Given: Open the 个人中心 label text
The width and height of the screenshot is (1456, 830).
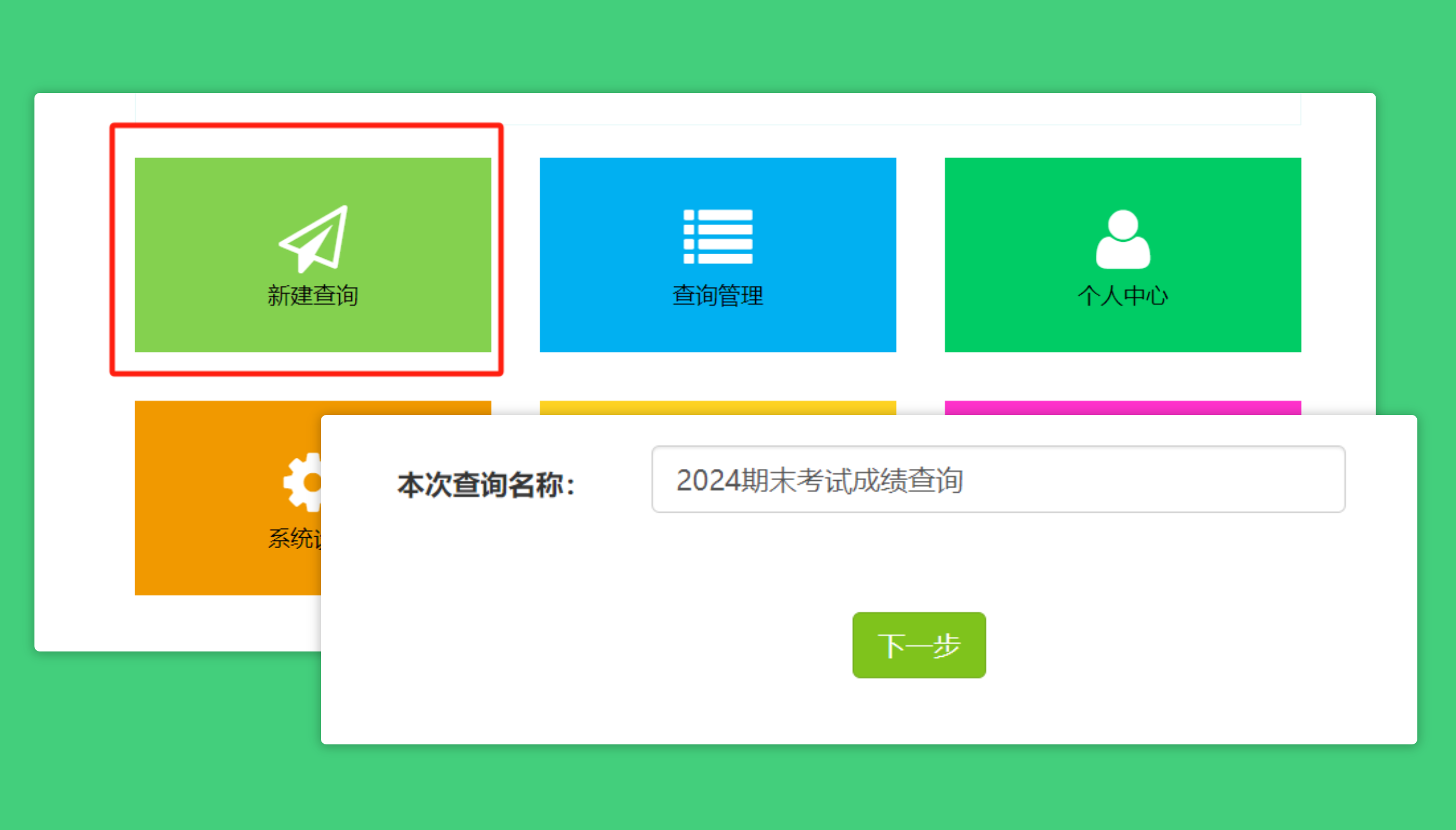Looking at the screenshot, I should coord(1123,295).
